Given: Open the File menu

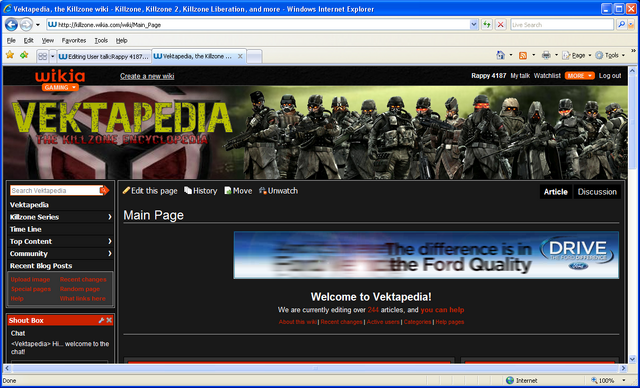Looking at the screenshot, I should [11, 40].
